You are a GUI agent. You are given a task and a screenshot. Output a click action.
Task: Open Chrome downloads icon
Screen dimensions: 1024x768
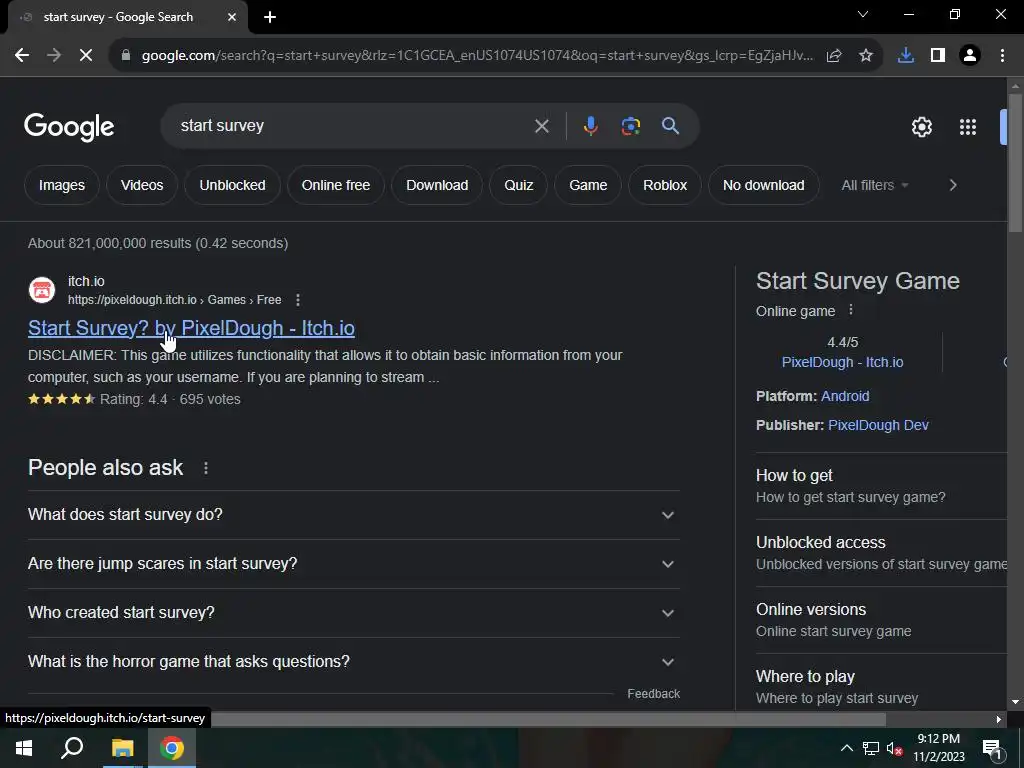click(906, 56)
